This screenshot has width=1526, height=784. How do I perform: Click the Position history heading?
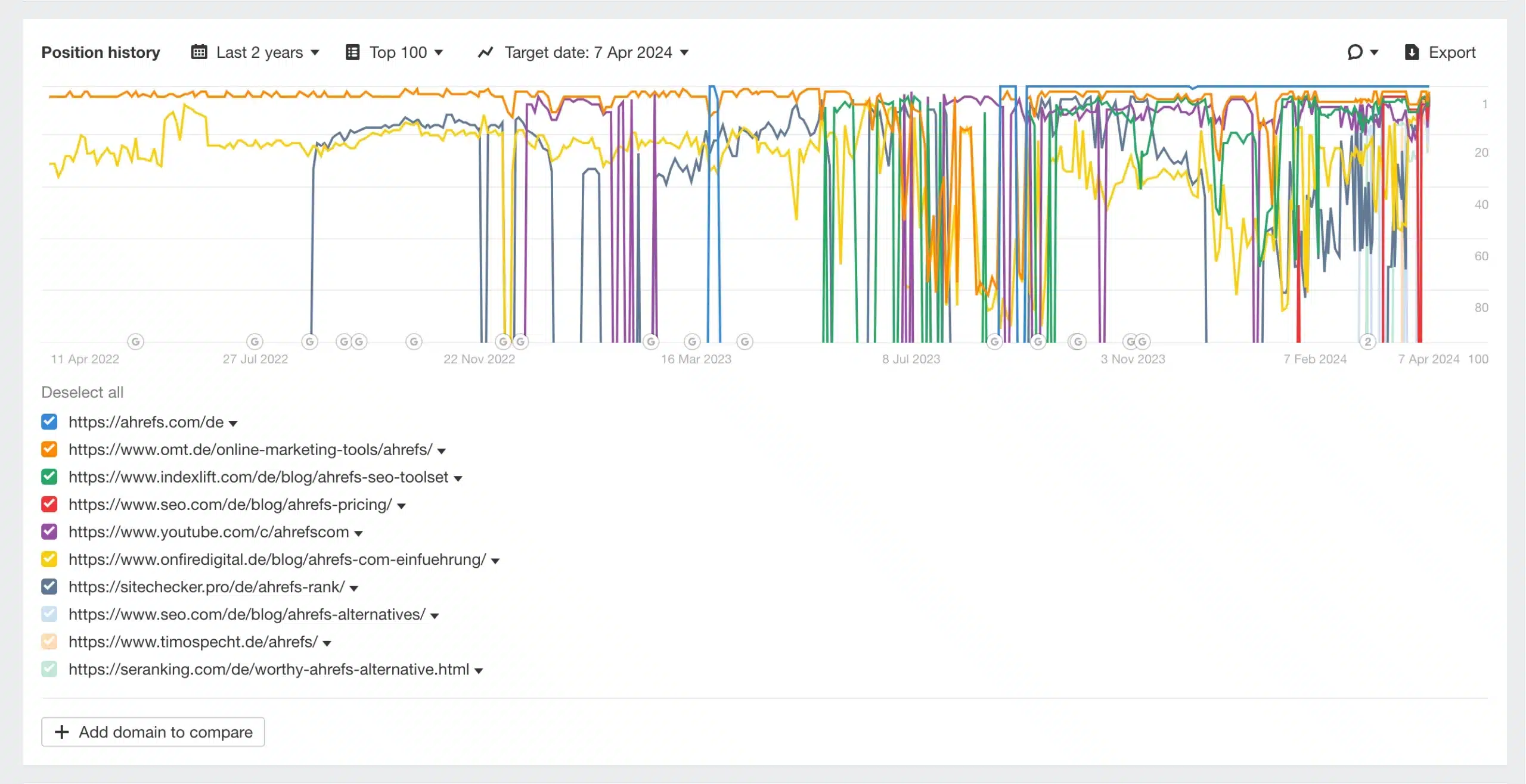point(101,52)
